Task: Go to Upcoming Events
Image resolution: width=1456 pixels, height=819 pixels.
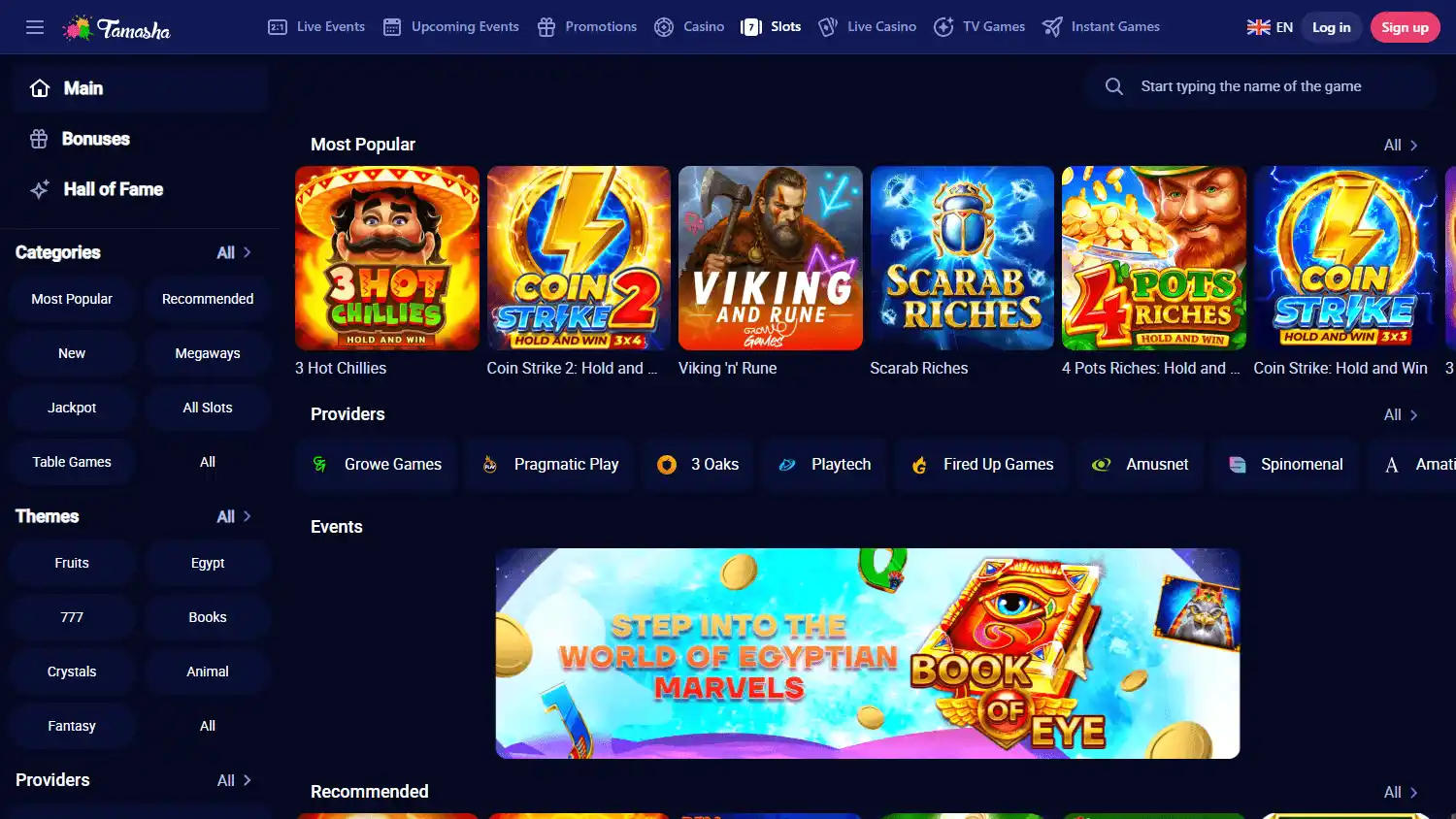Action: (x=451, y=27)
